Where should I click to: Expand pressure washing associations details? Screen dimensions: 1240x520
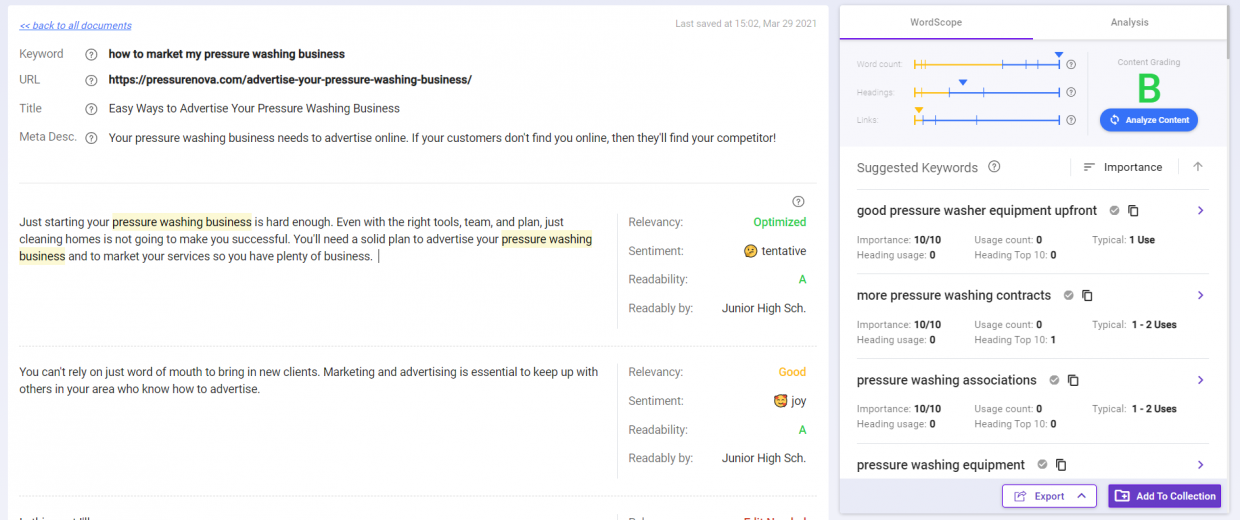coord(1200,380)
